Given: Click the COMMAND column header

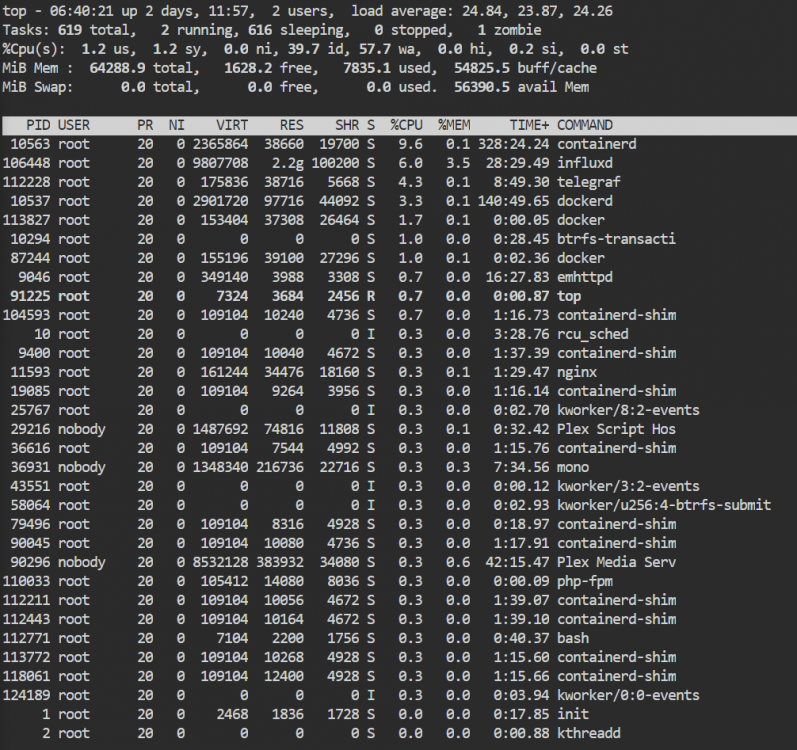Looking at the screenshot, I should (585, 125).
